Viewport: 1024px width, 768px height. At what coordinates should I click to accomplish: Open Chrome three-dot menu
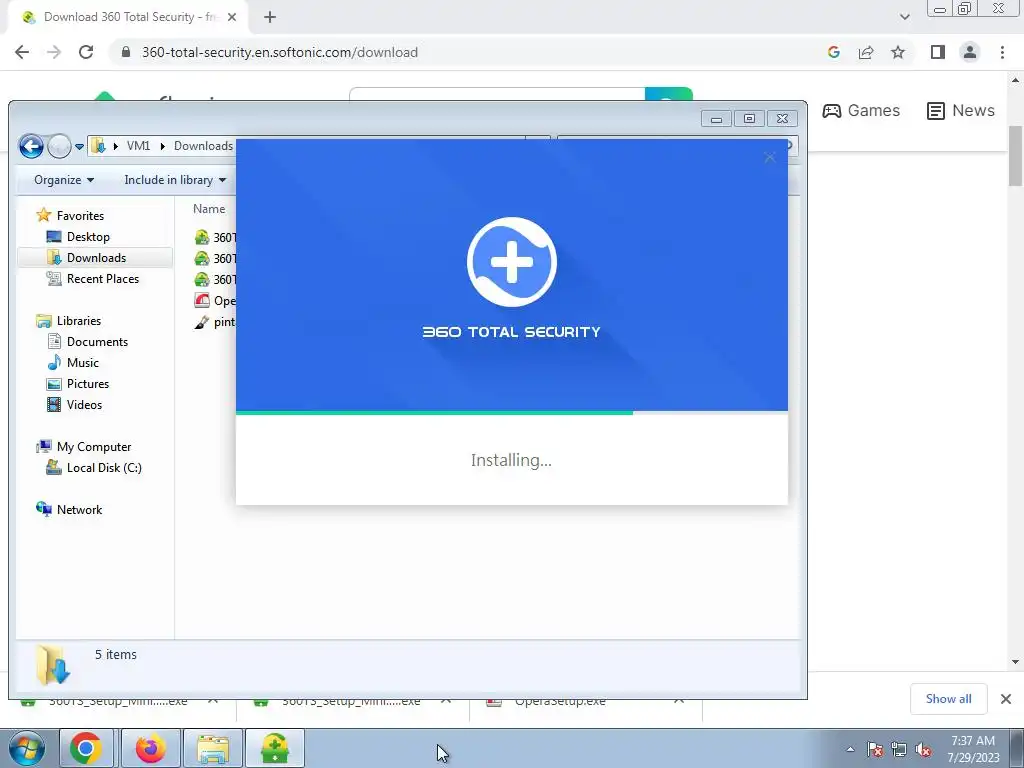point(1002,52)
